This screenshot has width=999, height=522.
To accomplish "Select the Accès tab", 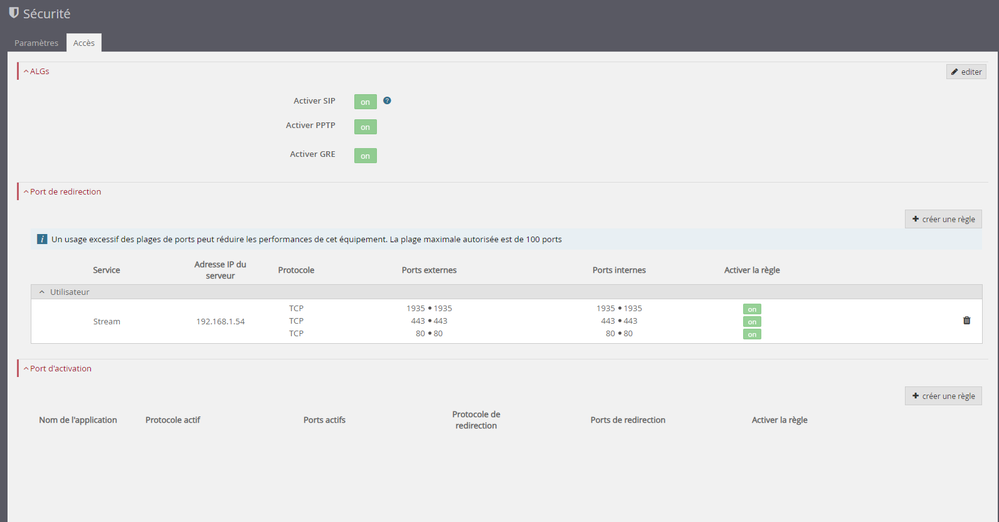I will (84, 43).
